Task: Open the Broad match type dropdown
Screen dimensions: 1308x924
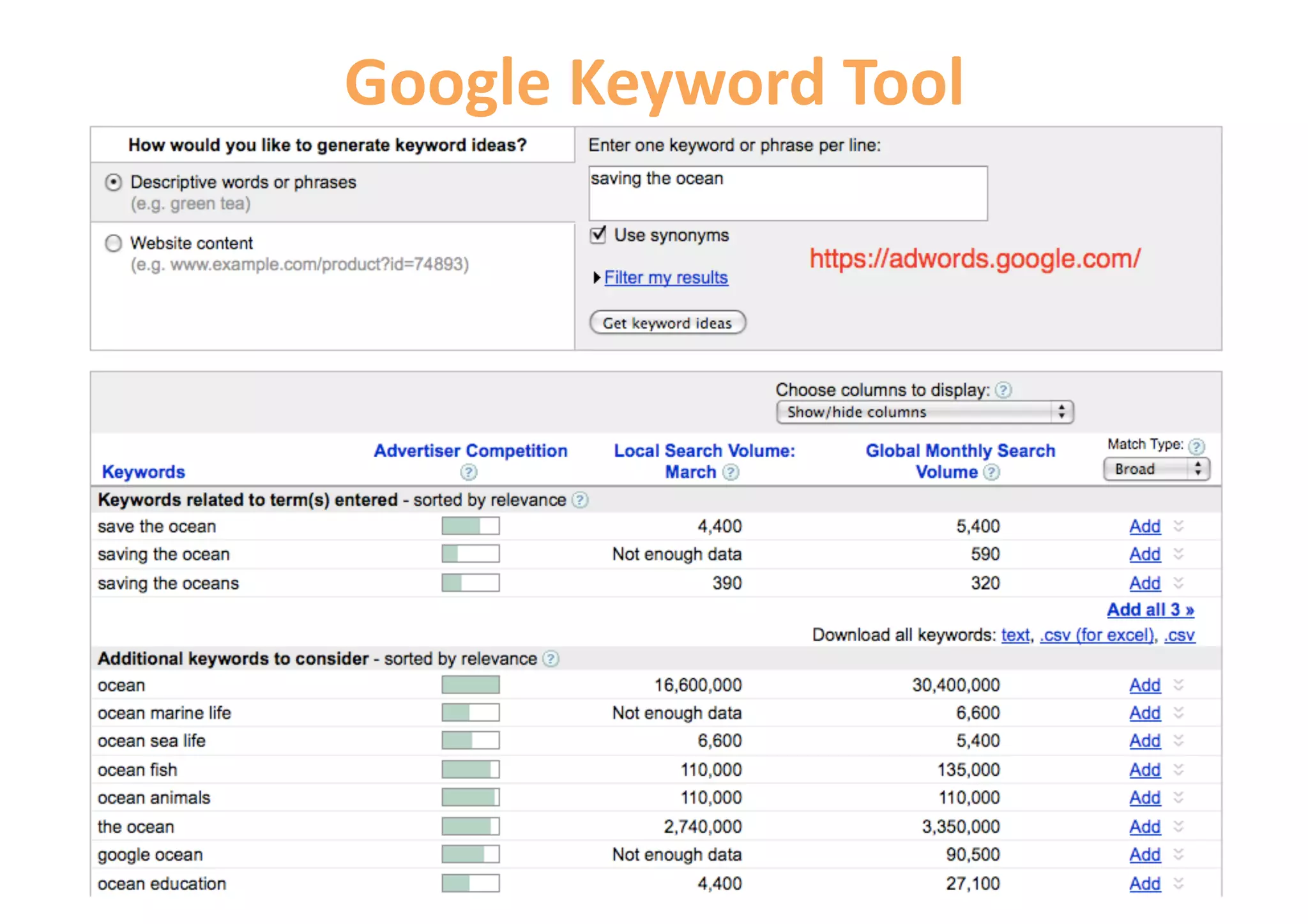Action: [1157, 469]
